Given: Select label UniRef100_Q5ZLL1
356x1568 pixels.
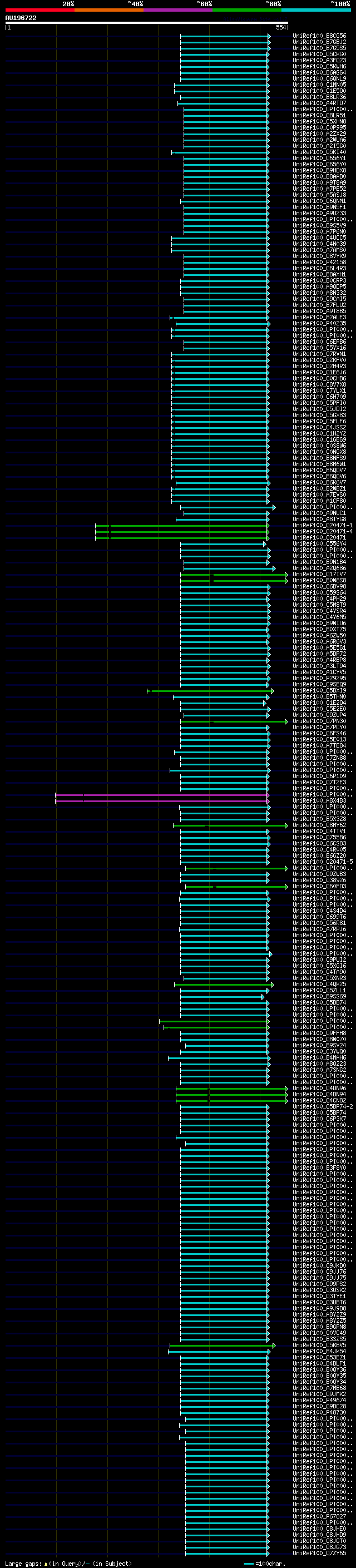Looking at the screenshot, I should [319, 990].
